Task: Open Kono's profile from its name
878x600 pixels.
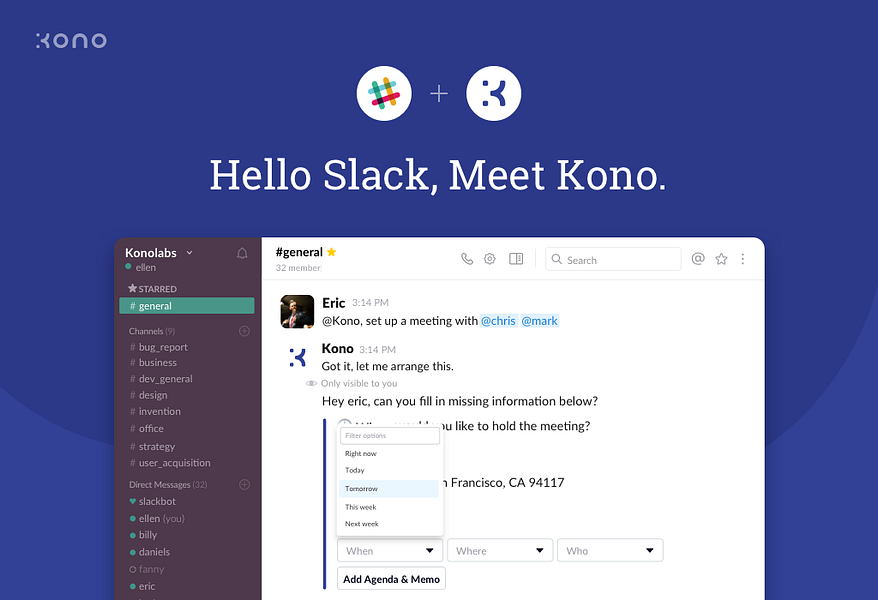Action: click(x=337, y=349)
